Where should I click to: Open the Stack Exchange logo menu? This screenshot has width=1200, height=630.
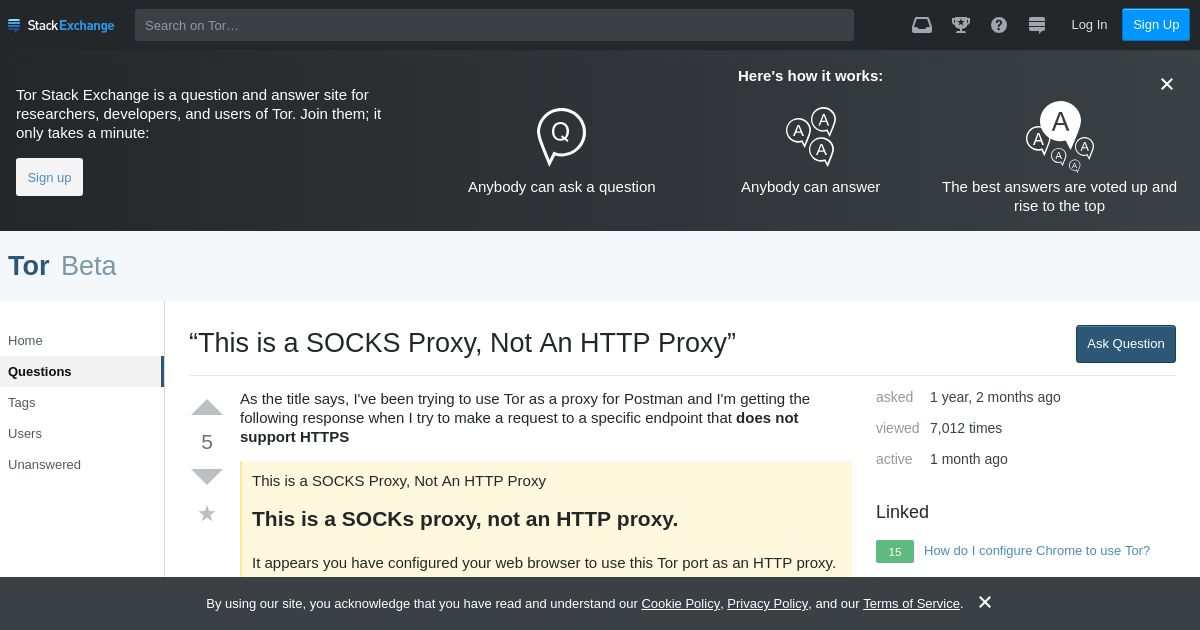61,25
